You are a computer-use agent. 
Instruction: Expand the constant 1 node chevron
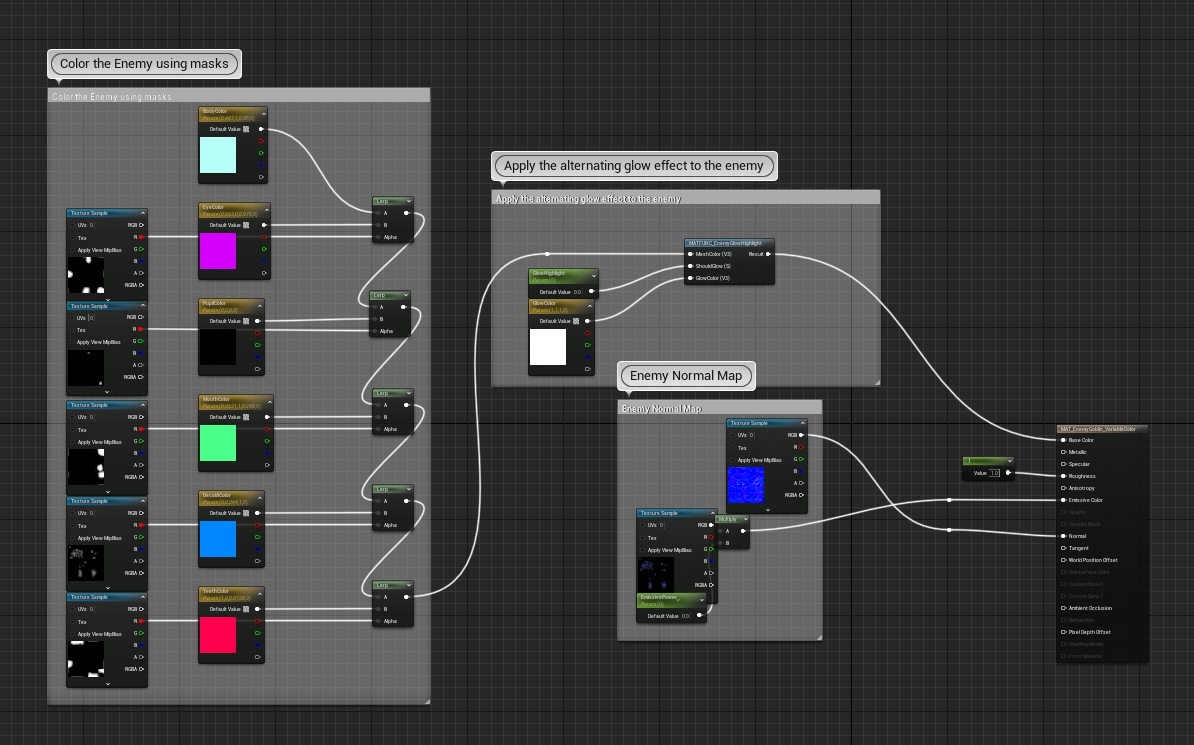(x=1010, y=461)
